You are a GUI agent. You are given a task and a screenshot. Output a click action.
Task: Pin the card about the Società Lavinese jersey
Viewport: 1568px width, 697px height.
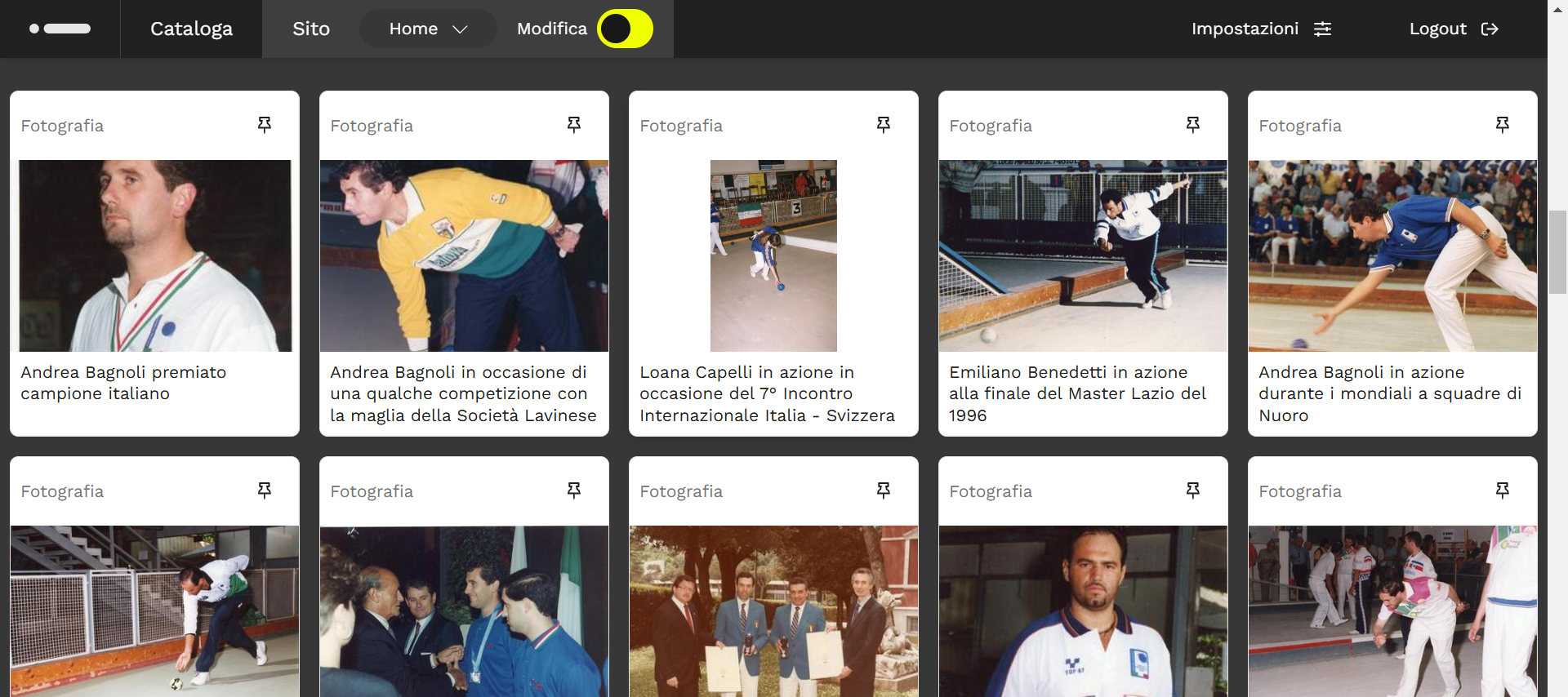(x=574, y=125)
